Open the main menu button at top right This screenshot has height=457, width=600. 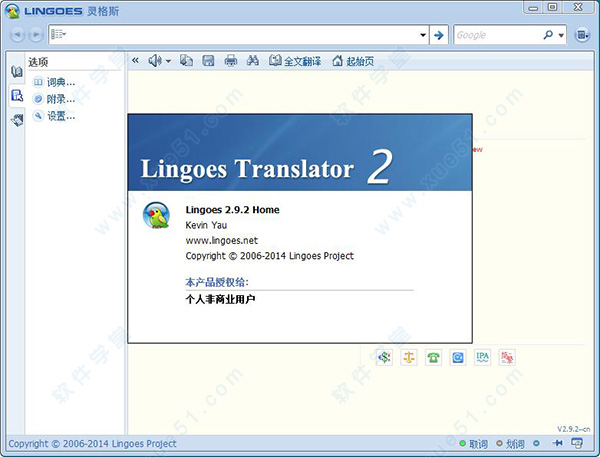582,35
